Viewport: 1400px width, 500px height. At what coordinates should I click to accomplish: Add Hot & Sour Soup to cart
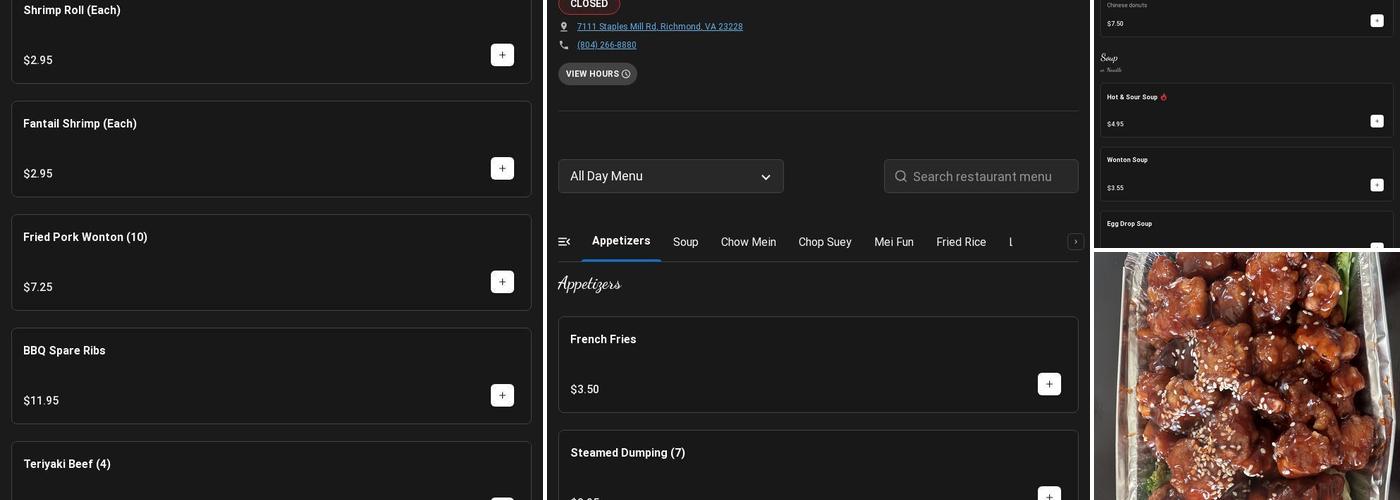click(x=1377, y=121)
